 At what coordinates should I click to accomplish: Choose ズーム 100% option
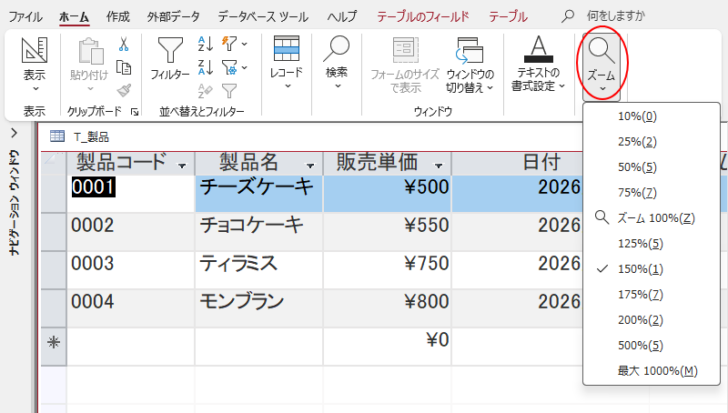click(x=651, y=218)
